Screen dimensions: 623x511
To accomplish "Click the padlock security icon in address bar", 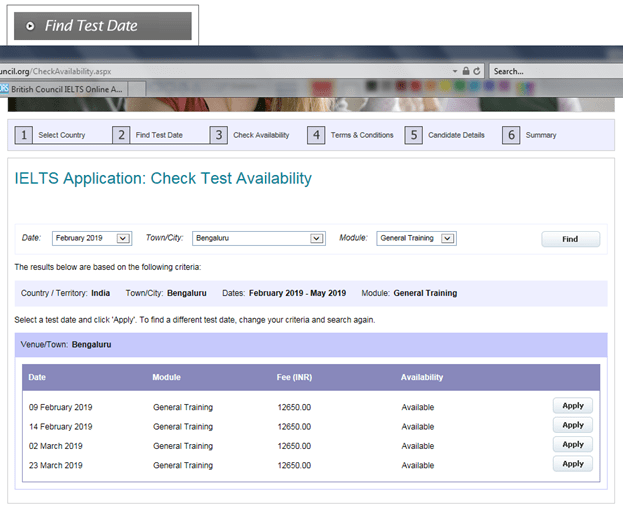I will (466, 71).
